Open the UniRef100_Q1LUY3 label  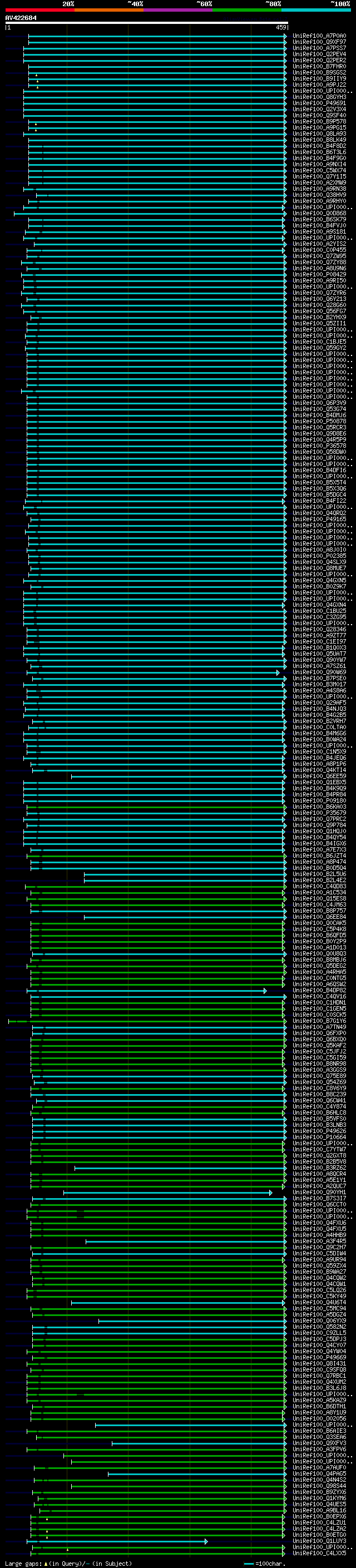[x=319, y=1541]
